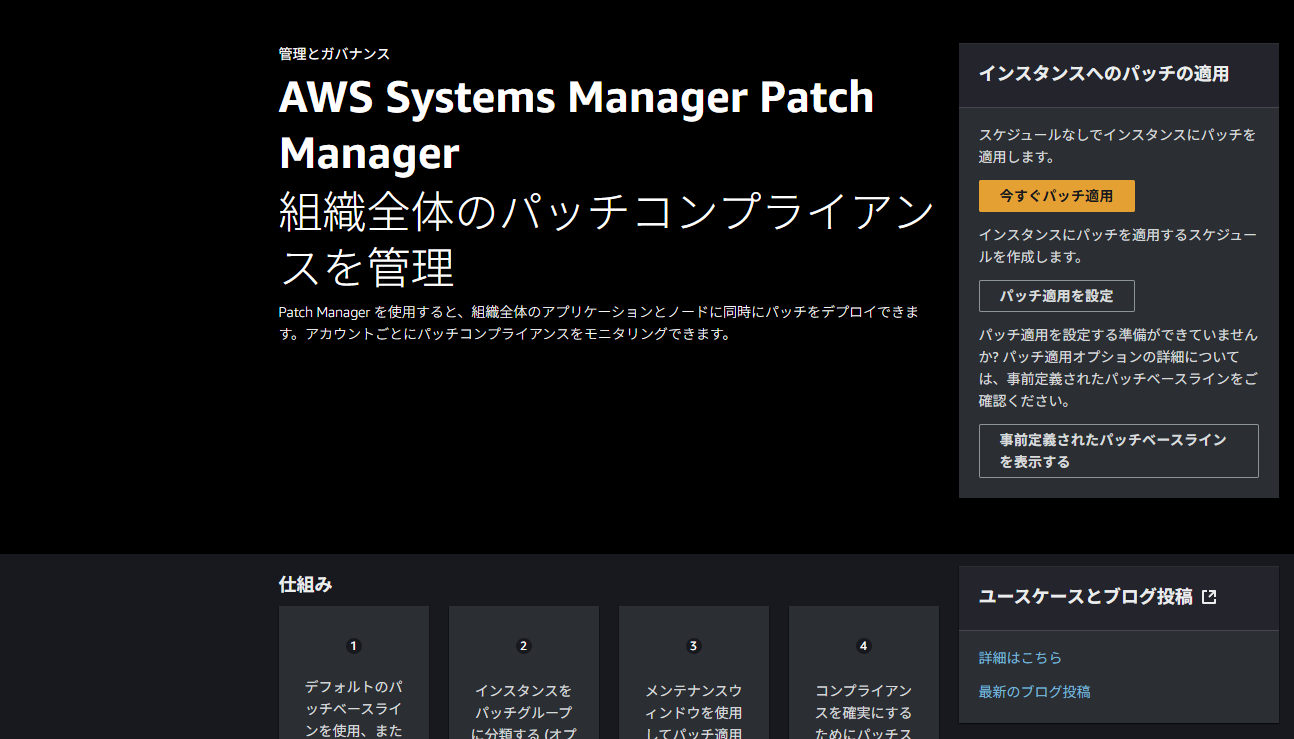The image size is (1294, 739).
Task: Open the 詳細はこちら link
Action: (1020, 658)
